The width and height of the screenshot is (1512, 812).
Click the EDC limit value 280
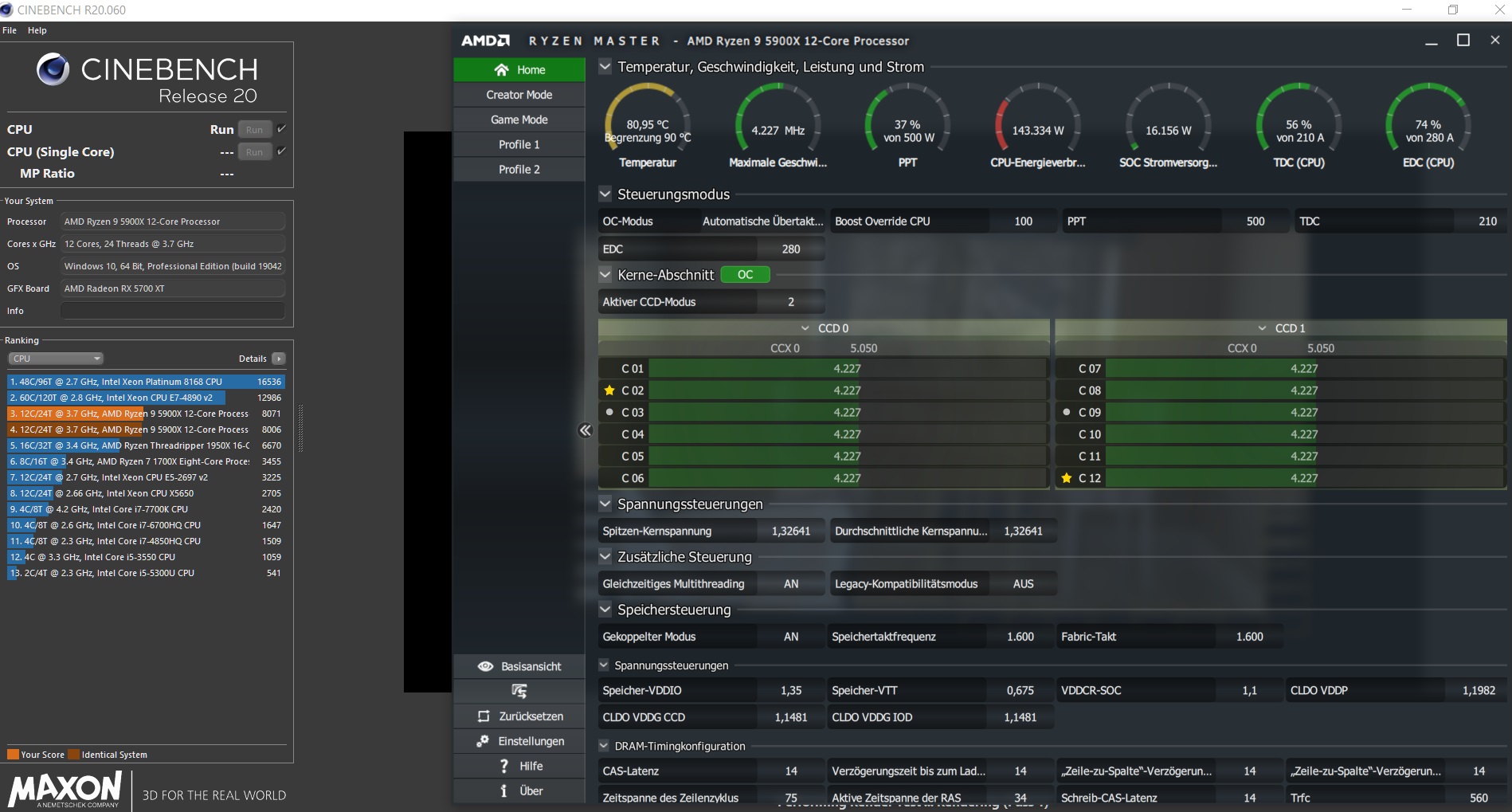coord(790,249)
